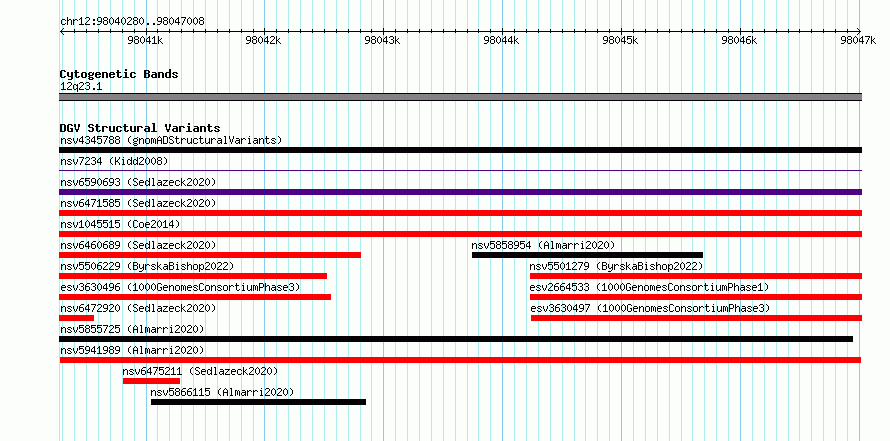
Task: Select the chr12:98040280..98047008 region text
Action: [132, 21]
